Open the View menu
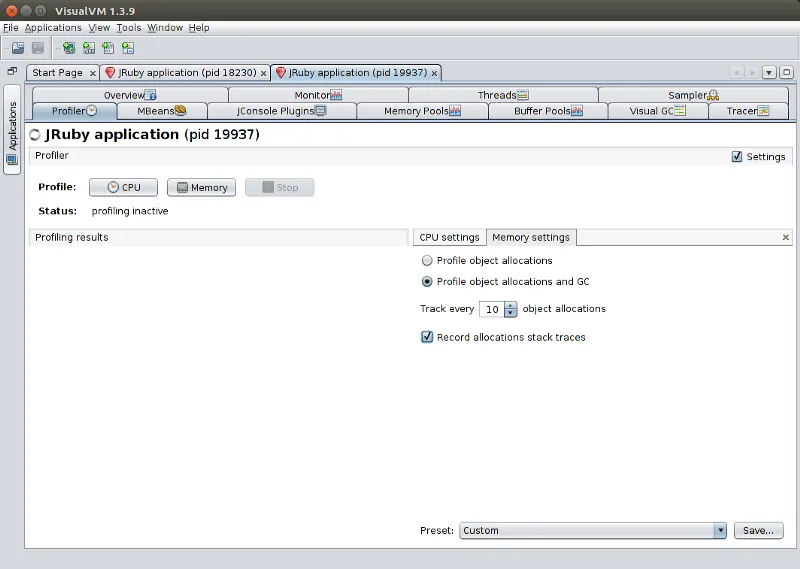The image size is (800, 569). [x=99, y=28]
